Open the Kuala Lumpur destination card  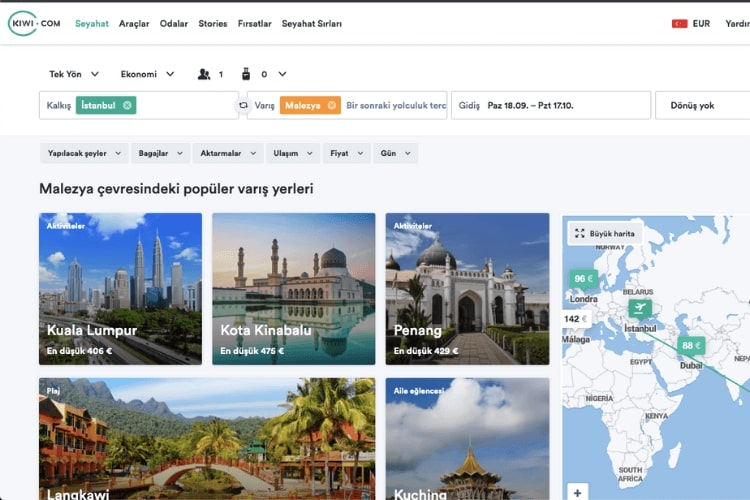point(121,289)
